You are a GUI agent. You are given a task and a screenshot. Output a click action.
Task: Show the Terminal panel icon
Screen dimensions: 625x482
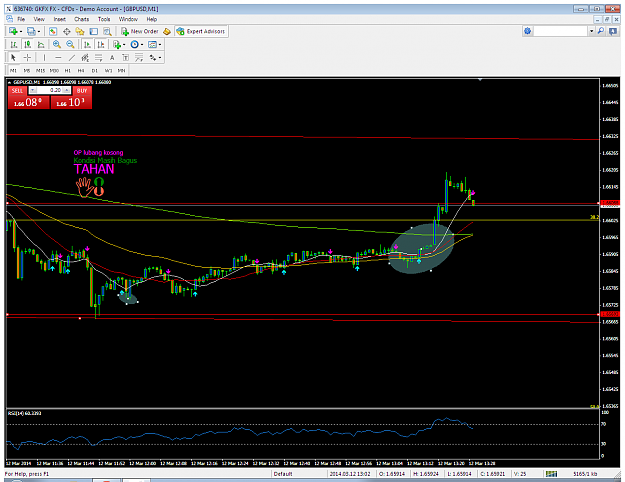coord(94,31)
